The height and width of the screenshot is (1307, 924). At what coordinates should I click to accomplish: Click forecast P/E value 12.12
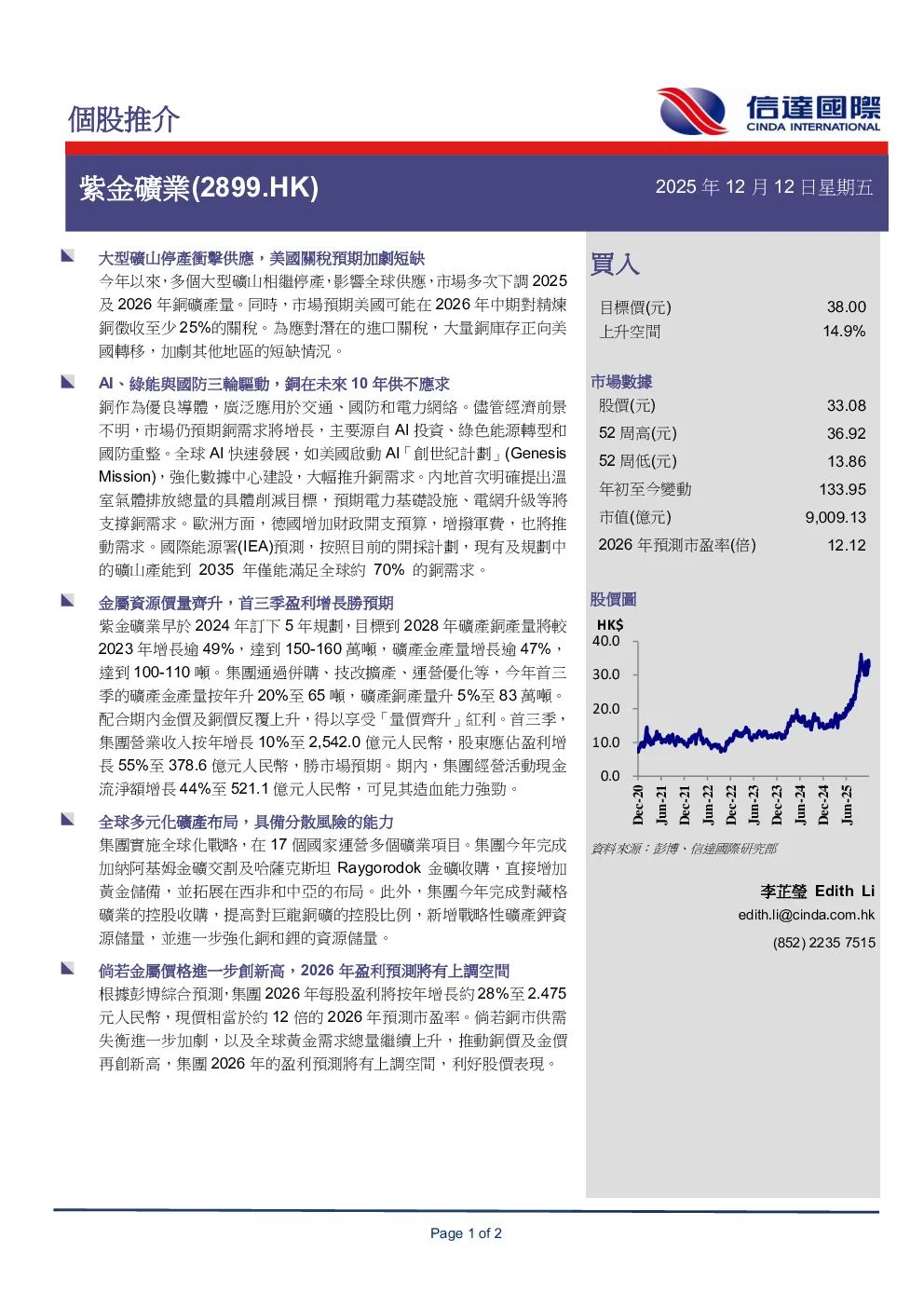(846, 546)
